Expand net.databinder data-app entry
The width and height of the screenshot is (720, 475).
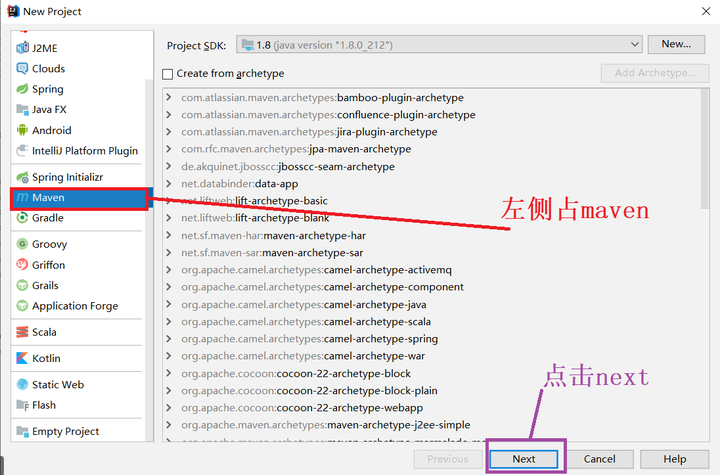[169, 184]
